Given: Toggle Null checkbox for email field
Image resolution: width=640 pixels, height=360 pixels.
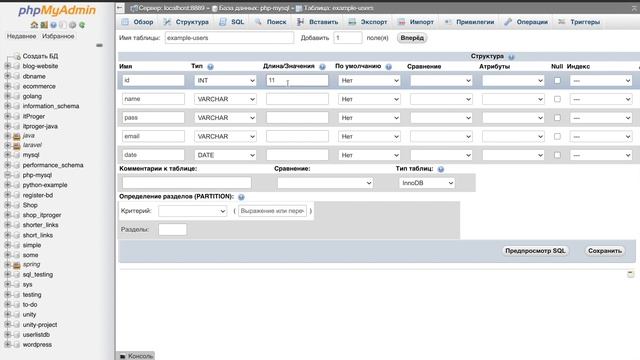Looking at the screenshot, I should tap(557, 136).
